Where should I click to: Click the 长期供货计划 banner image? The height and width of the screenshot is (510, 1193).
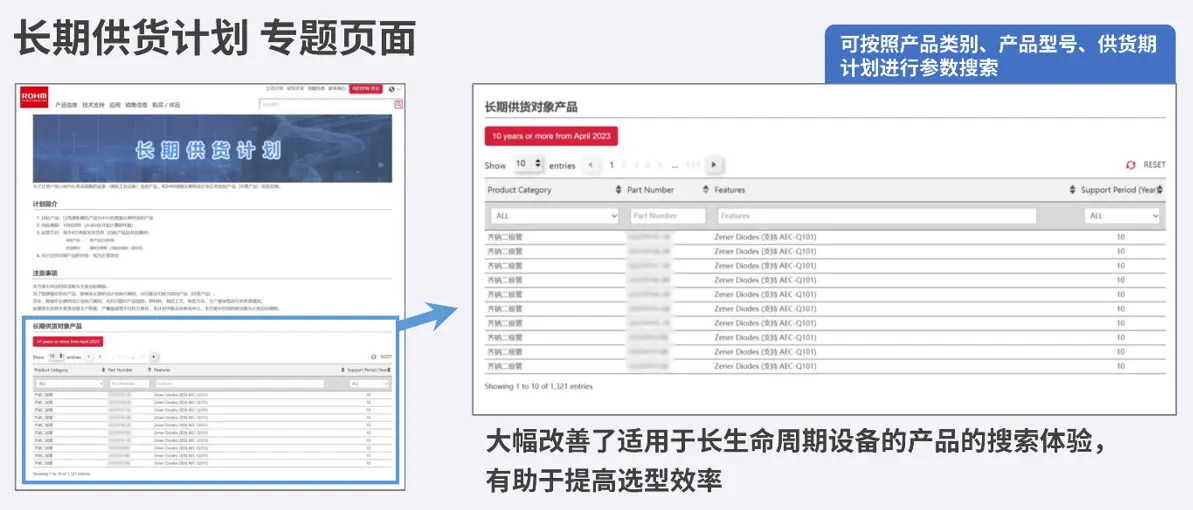(212, 149)
